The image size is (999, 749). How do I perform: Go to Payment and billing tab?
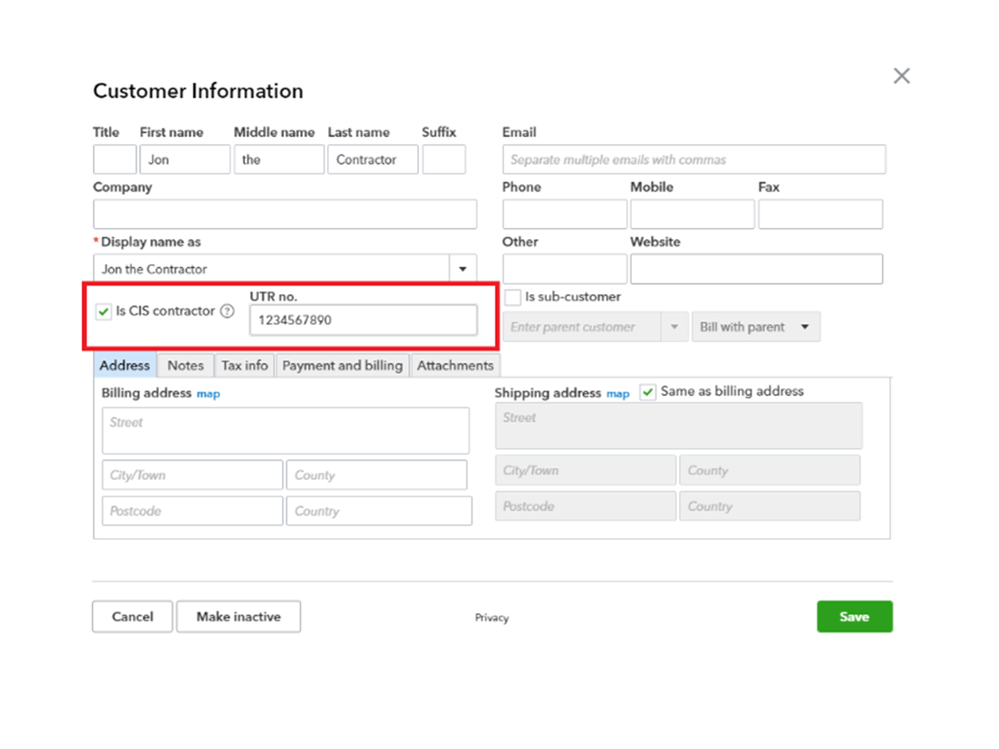tap(342, 366)
